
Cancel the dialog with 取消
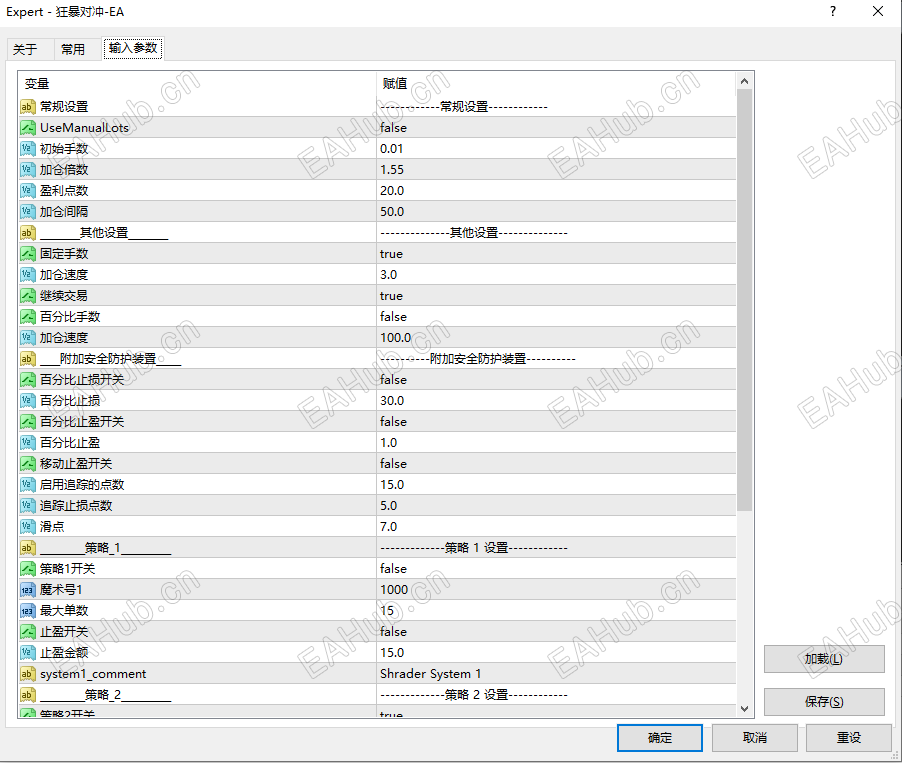755,738
